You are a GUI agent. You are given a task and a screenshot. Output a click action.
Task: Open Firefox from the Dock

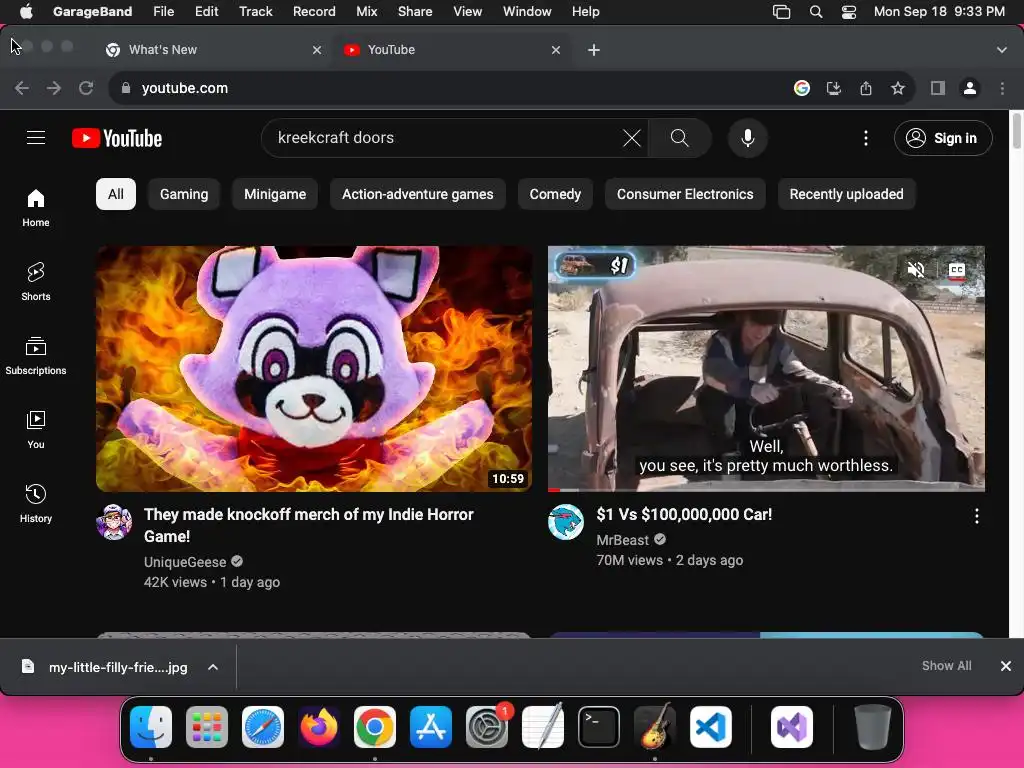319,727
